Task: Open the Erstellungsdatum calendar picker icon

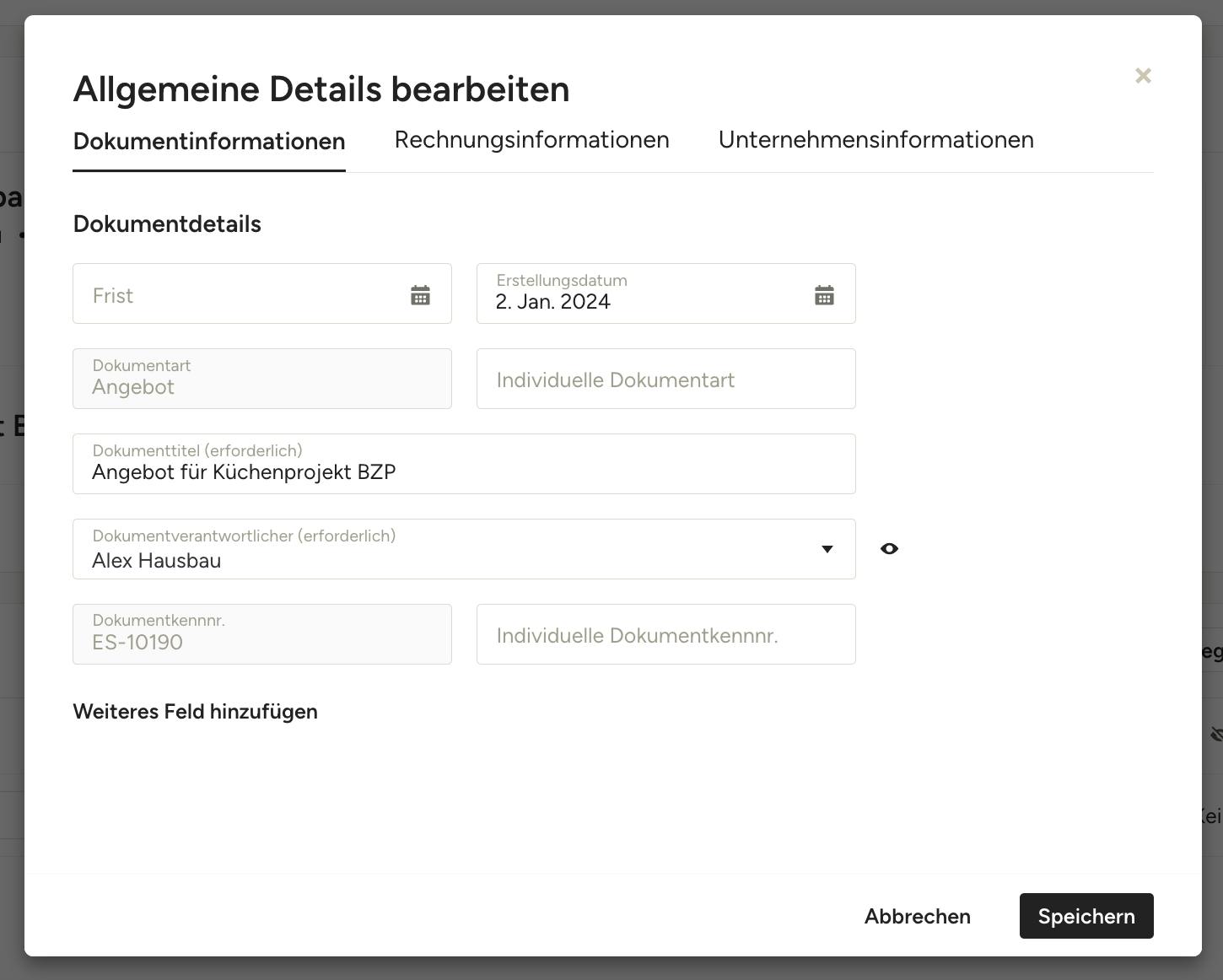Action: pyautogui.click(x=824, y=295)
